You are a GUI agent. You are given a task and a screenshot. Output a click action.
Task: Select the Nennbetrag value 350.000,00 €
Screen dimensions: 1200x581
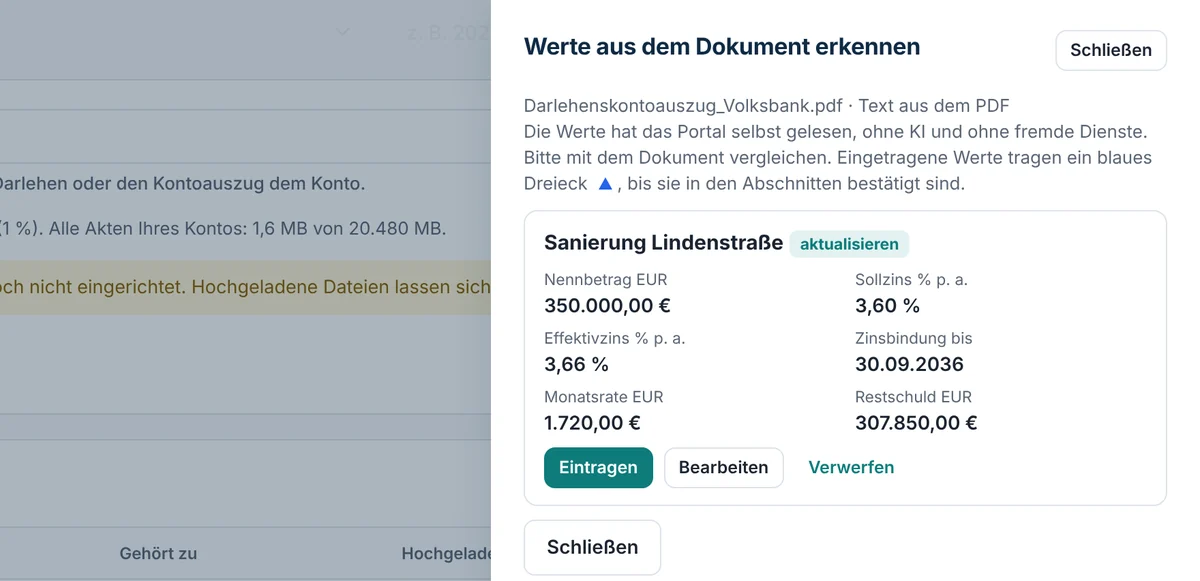tap(607, 305)
